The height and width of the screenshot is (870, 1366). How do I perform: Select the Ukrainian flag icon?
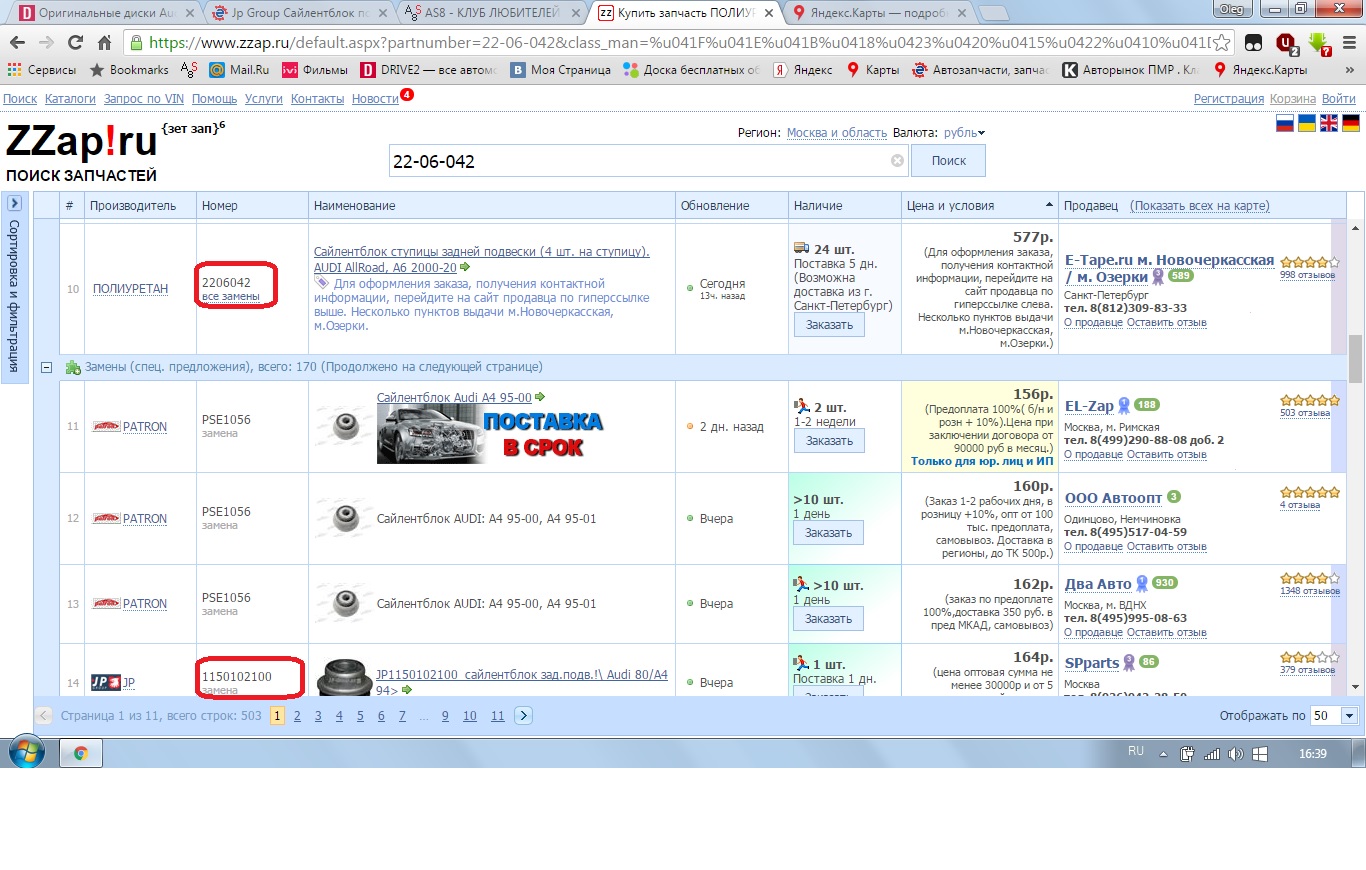[1307, 123]
